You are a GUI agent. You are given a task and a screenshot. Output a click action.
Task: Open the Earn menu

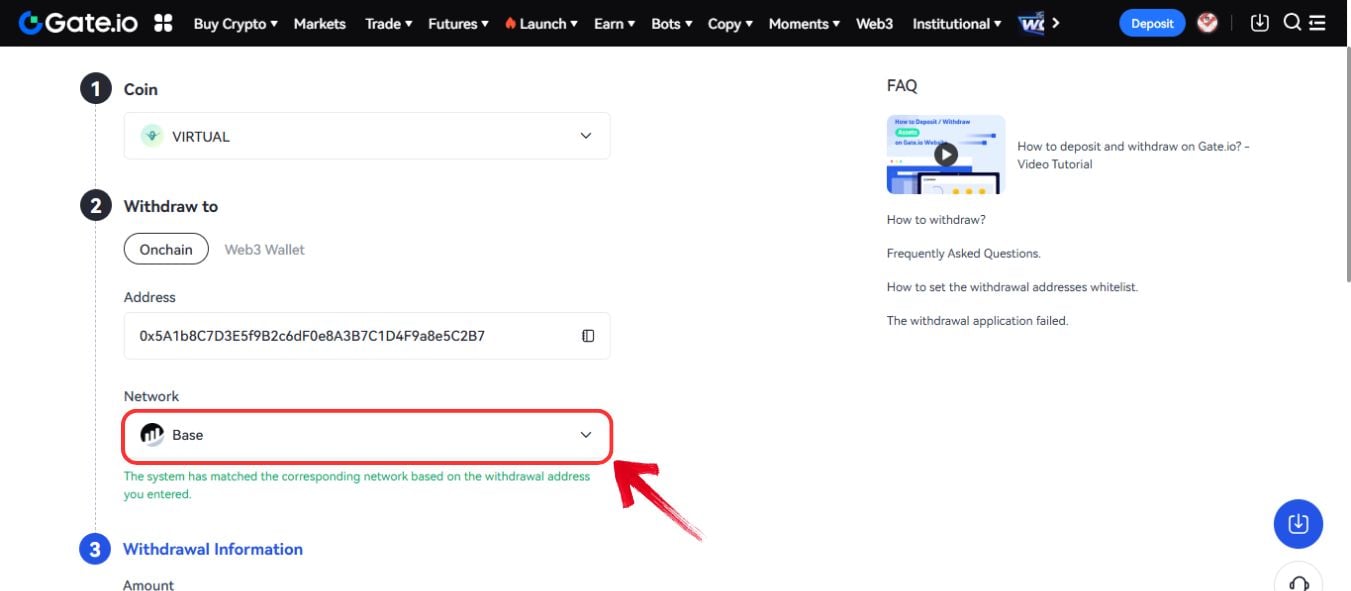[614, 23]
